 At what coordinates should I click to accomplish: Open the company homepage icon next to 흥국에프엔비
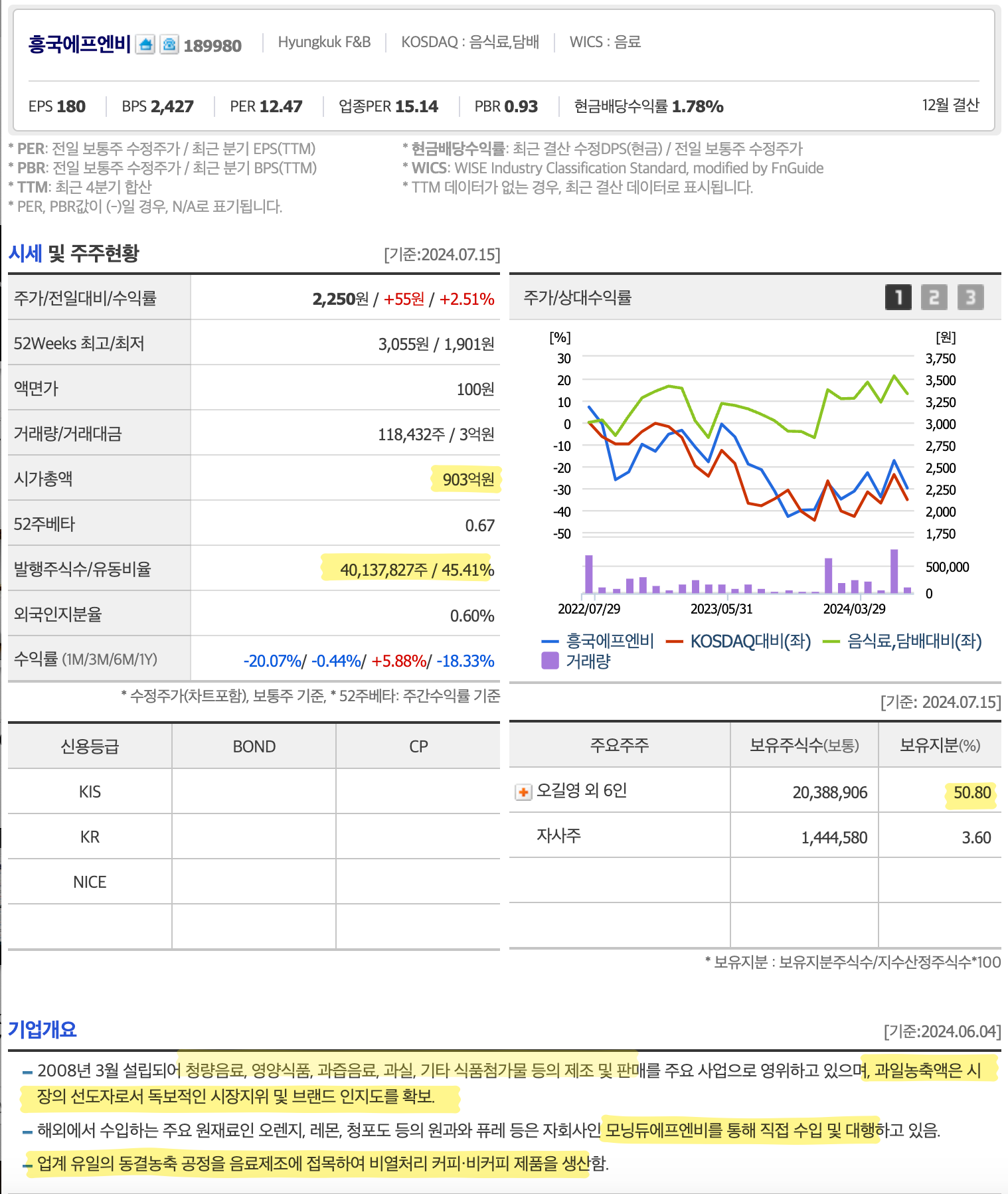(x=145, y=45)
